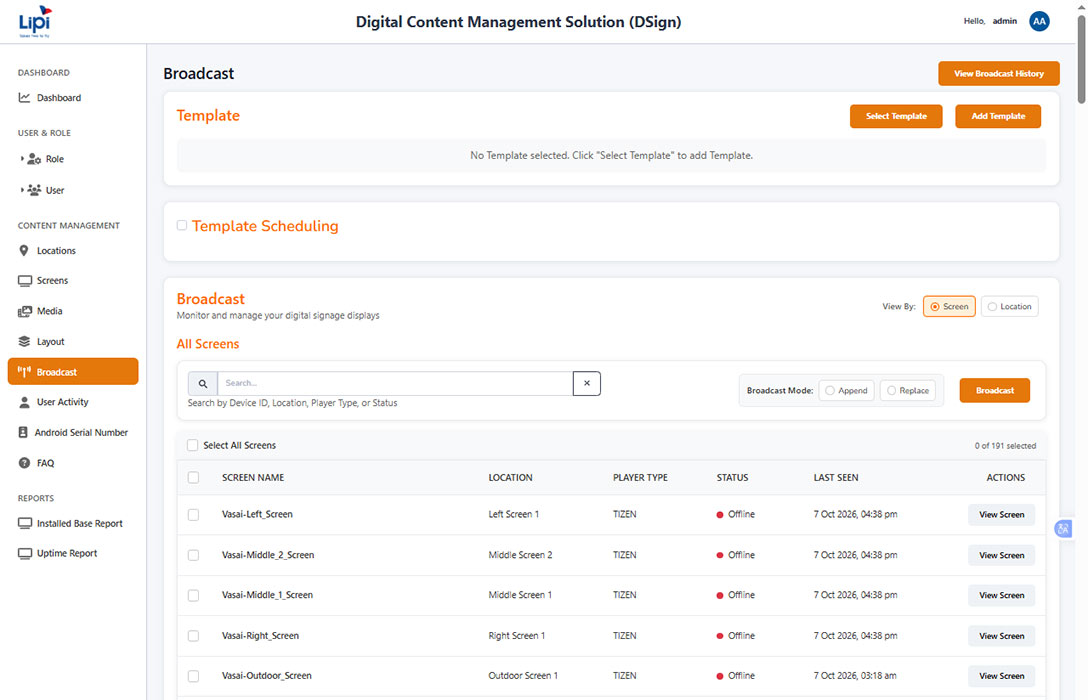Viewport: 1088px width, 700px height.
Task: Click the Screens monitor icon
Action: click(x=25, y=281)
